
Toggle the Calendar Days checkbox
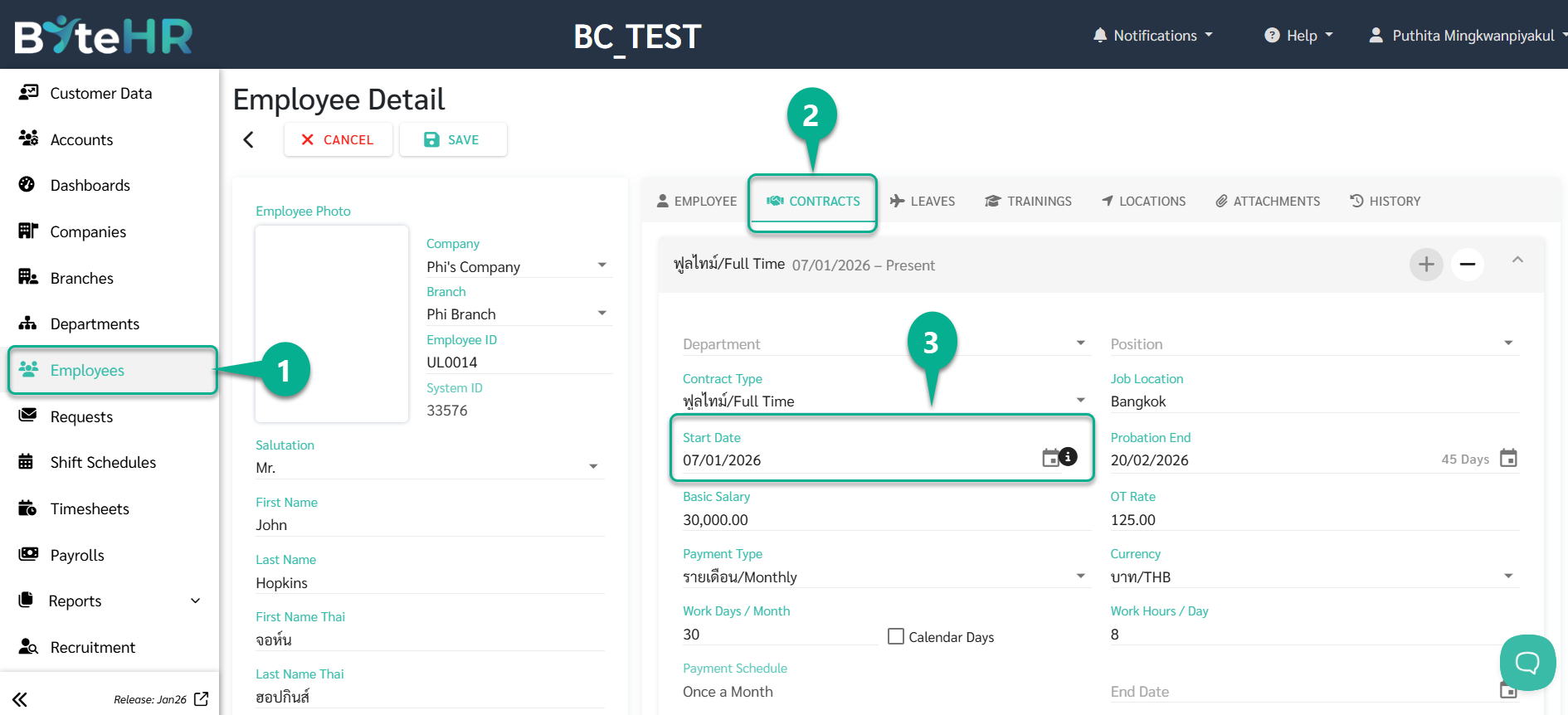896,636
